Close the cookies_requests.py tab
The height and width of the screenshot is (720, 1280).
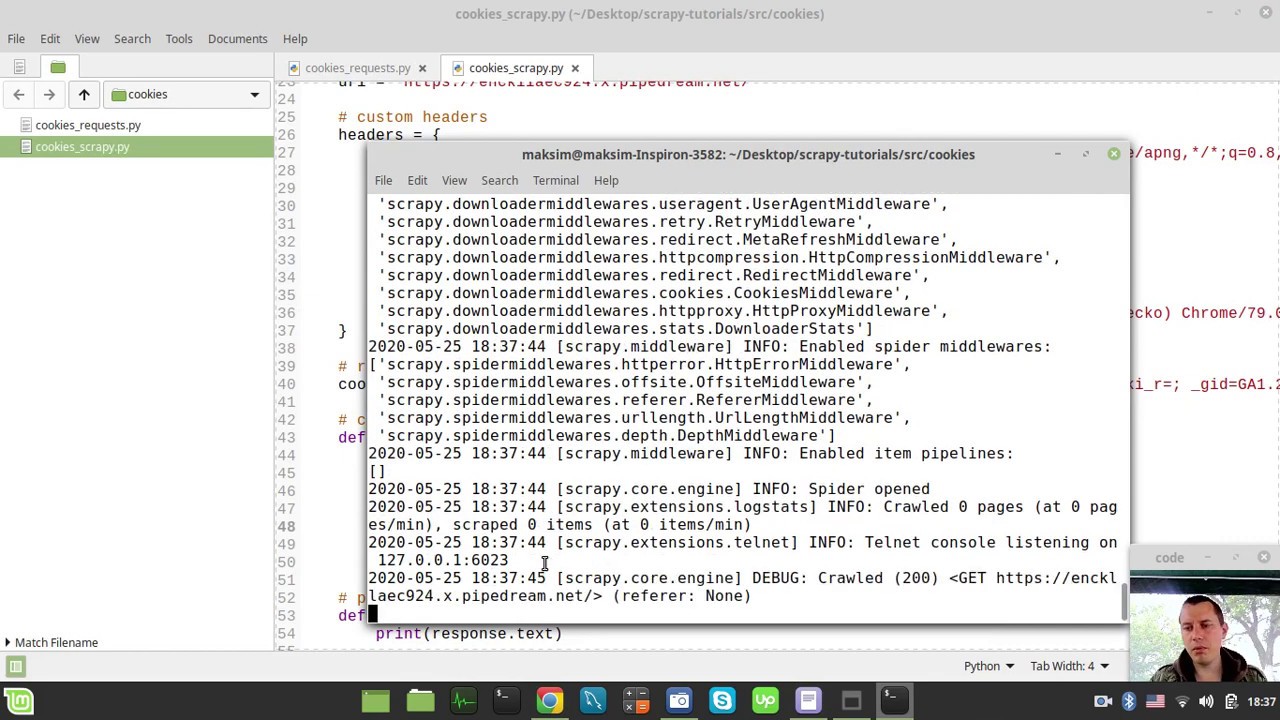click(x=422, y=68)
